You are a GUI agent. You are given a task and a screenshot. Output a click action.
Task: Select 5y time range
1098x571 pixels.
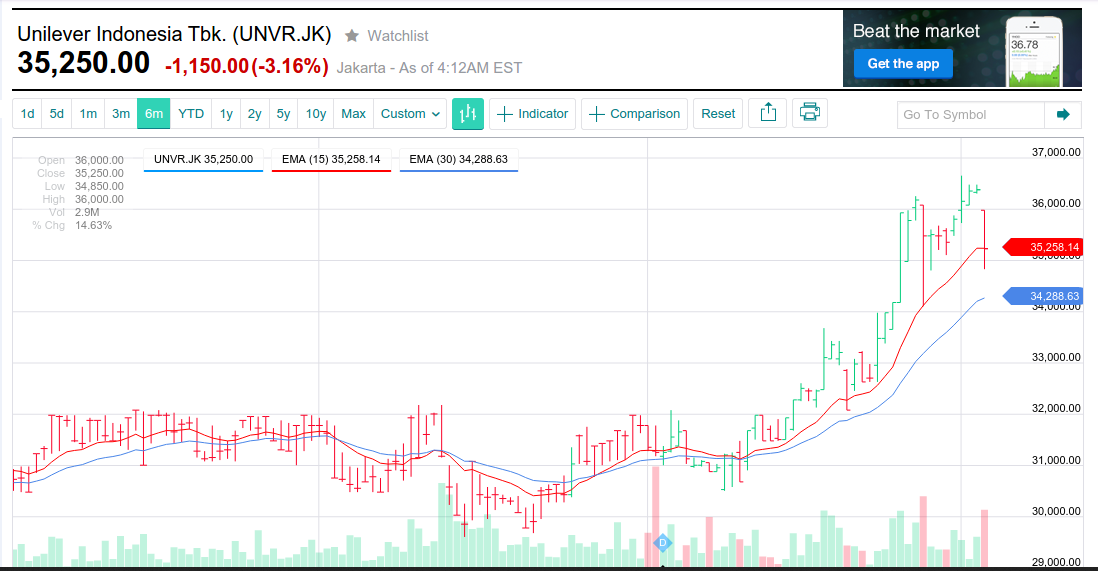click(283, 113)
